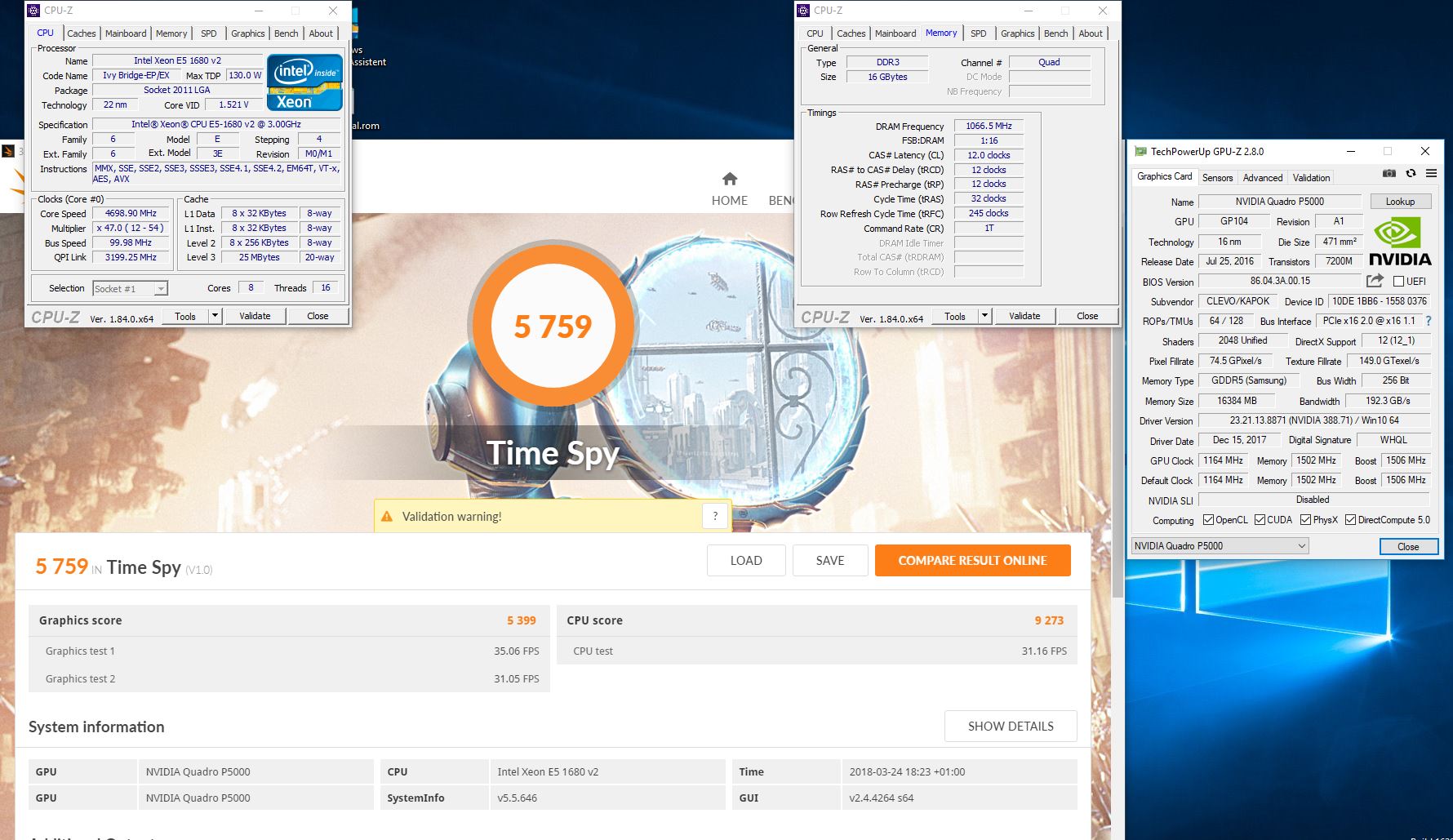The height and width of the screenshot is (840, 1453).
Task: Click the 3DMark HOME house icon
Action: [730, 179]
